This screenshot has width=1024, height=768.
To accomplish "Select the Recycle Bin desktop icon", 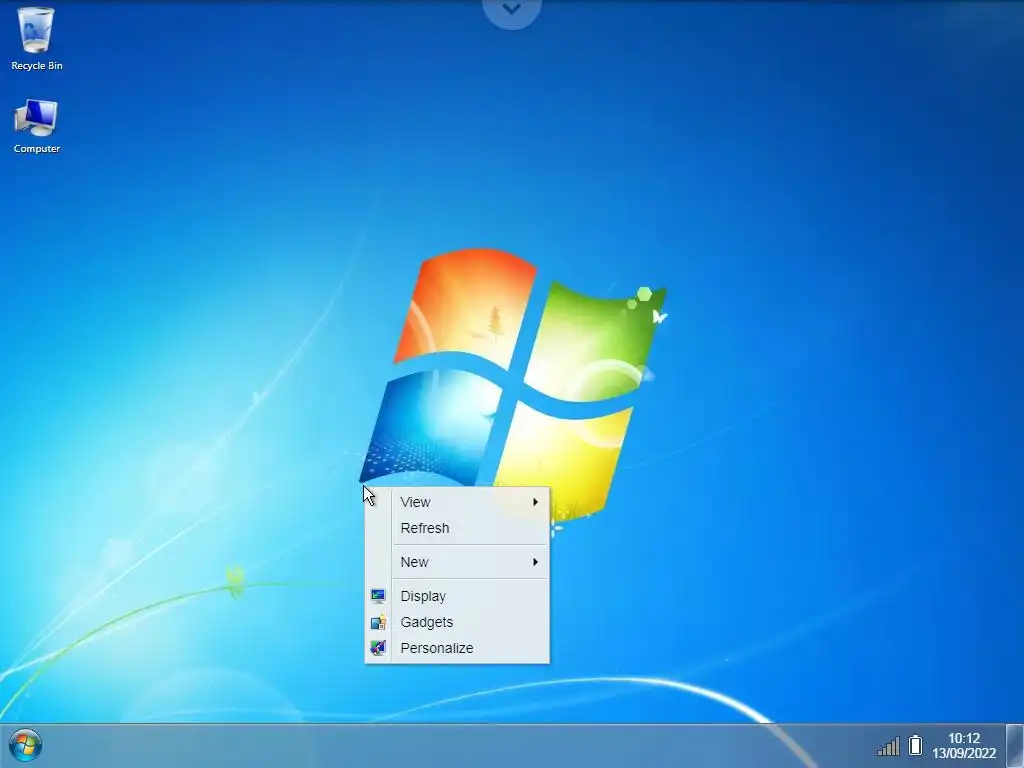I will [36, 38].
